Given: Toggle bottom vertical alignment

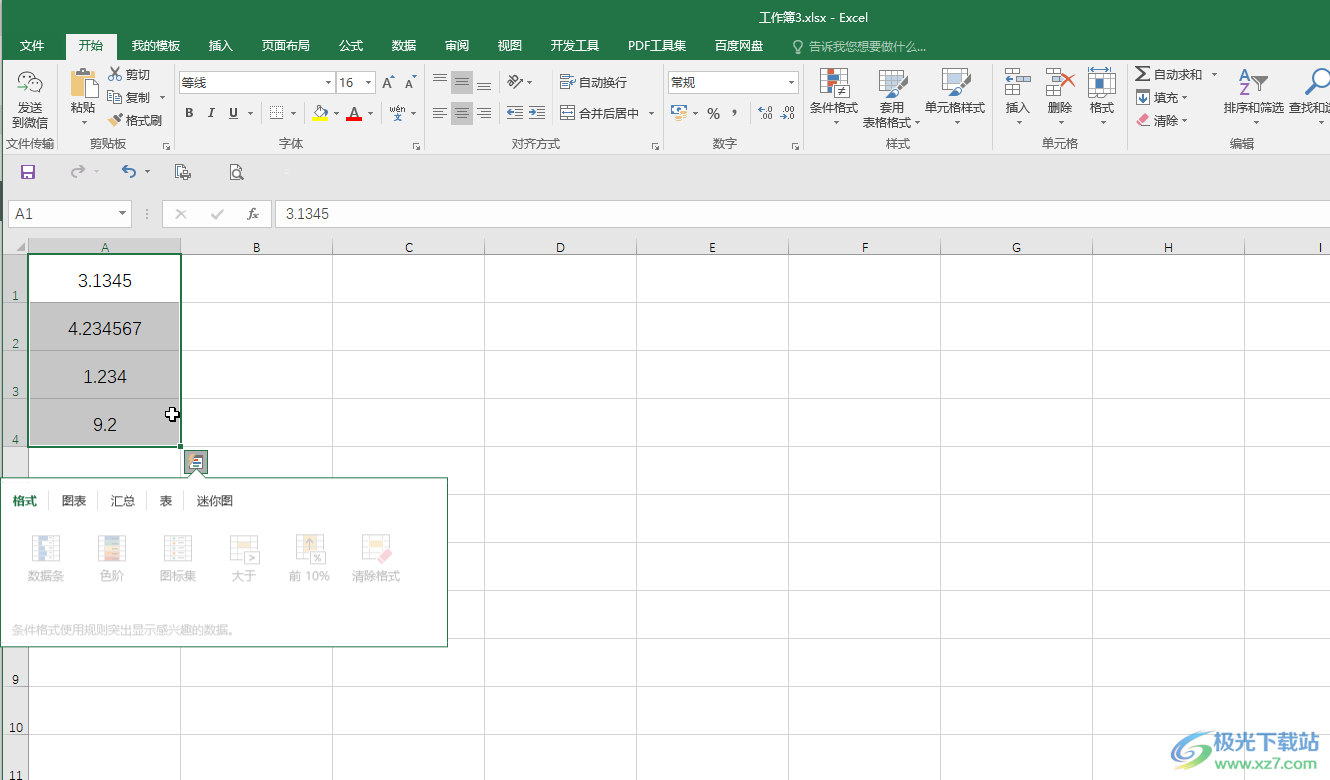Looking at the screenshot, I should [x=484, y=82].
